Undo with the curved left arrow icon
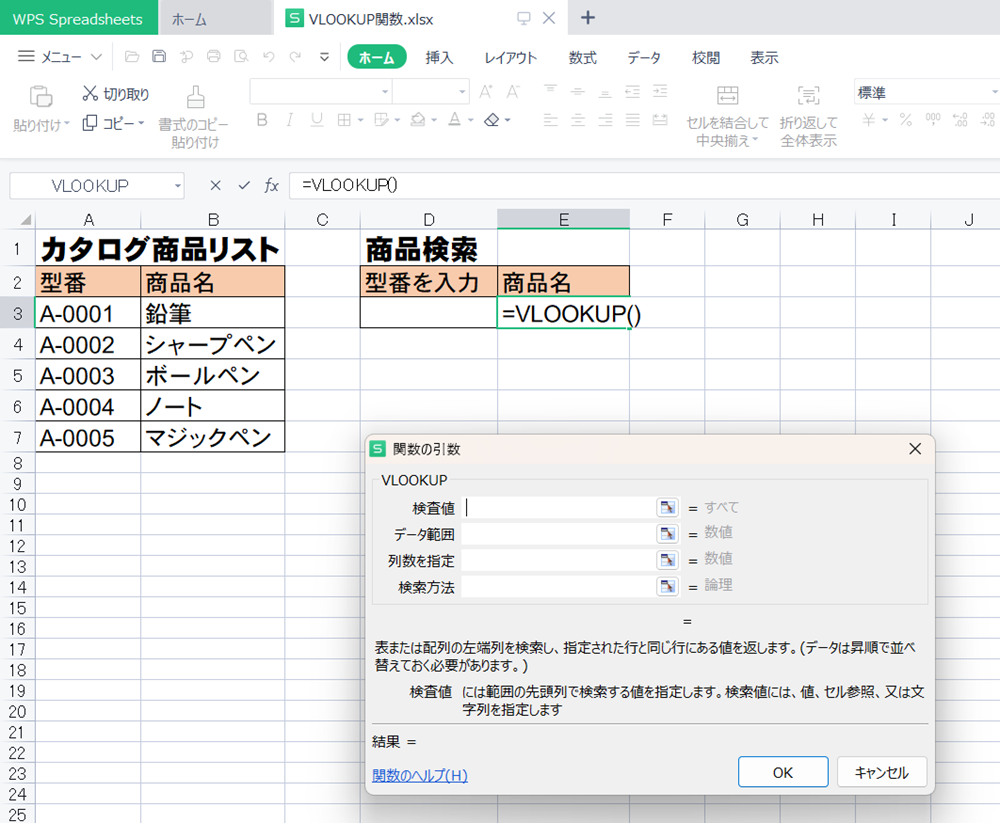Screen dimensions: 1000x823 tap(268, 57)
